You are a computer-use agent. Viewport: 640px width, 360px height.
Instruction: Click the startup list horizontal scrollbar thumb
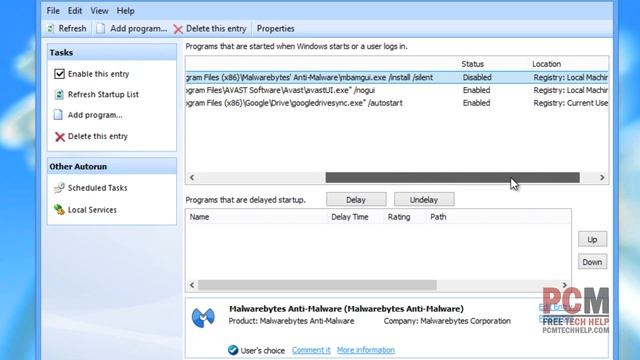pos(452,178)
